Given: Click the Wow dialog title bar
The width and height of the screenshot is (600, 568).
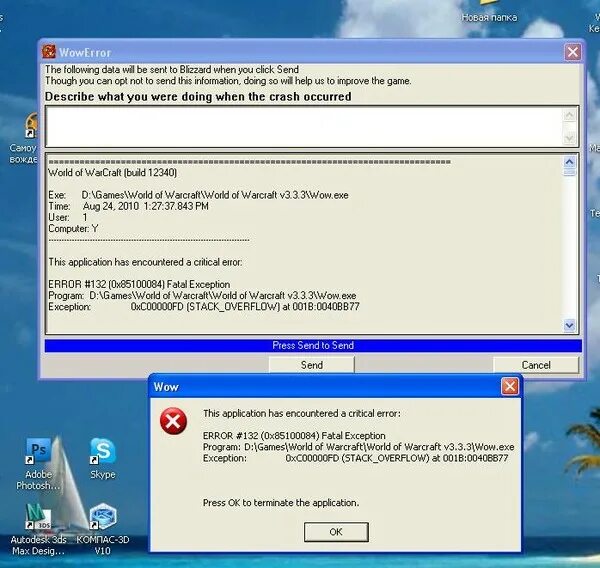Looking at the screenshot, I should click(325, 387).
